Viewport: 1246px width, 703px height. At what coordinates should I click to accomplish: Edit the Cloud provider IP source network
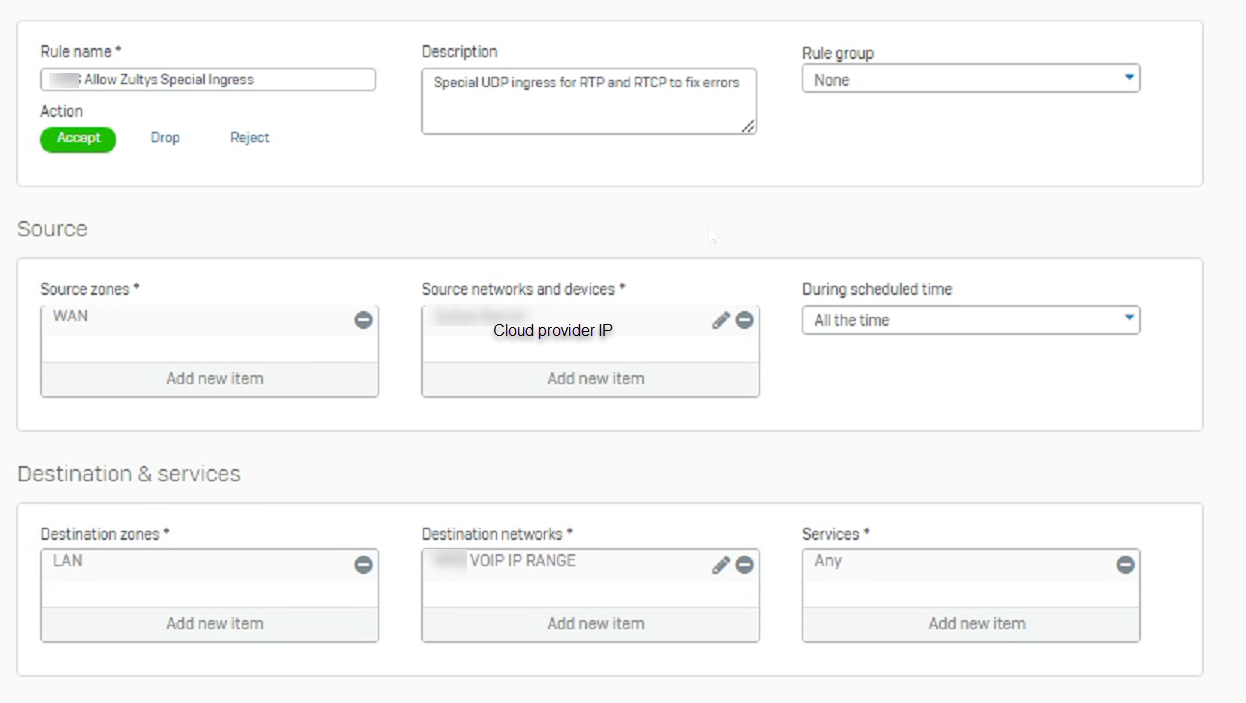click(x=721, y=320)
